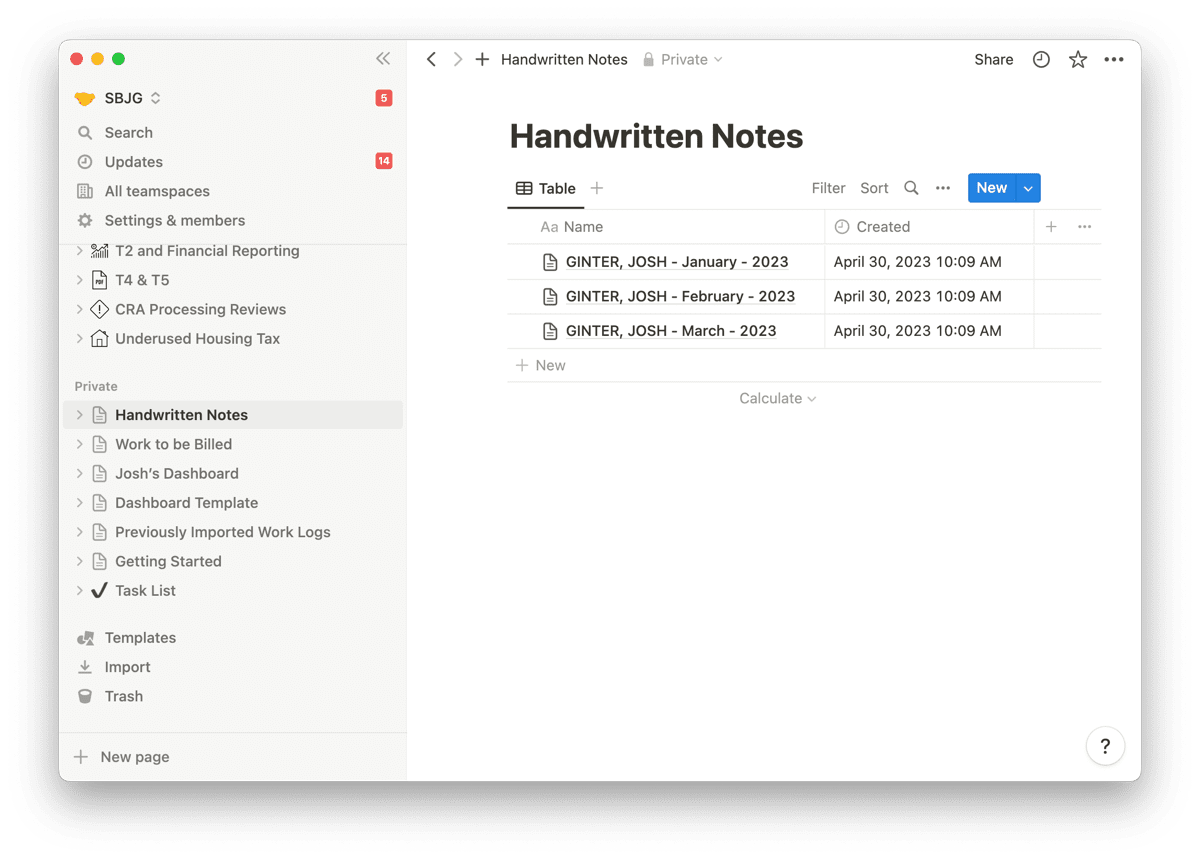The height and width of the screenshot is (859, 1200).
Task: Open Previously Imported Work Logs page
Action: point(222,532)
